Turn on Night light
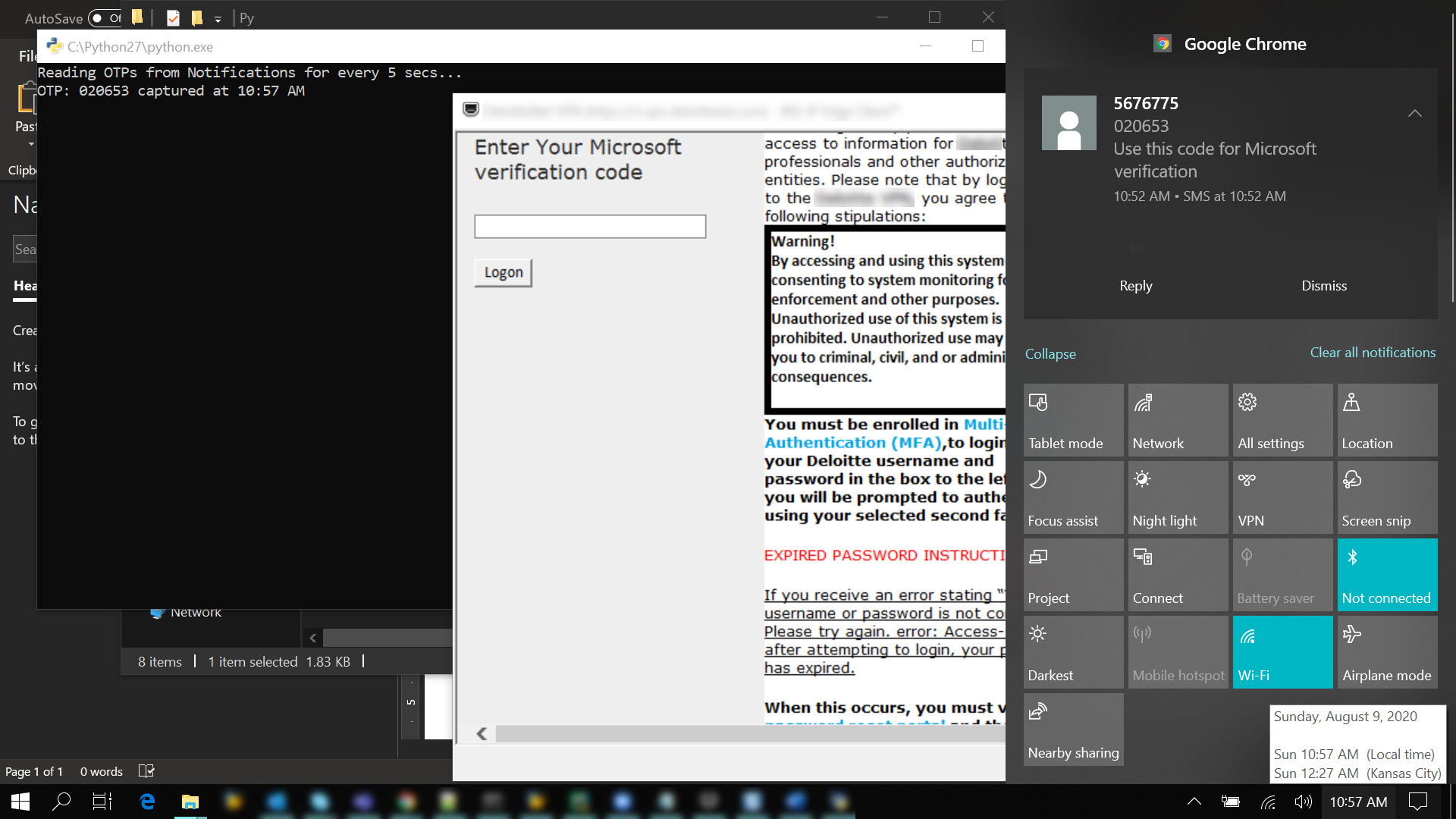The height and width of the screenshot is (819, 1456). [x=1178, y=497]
